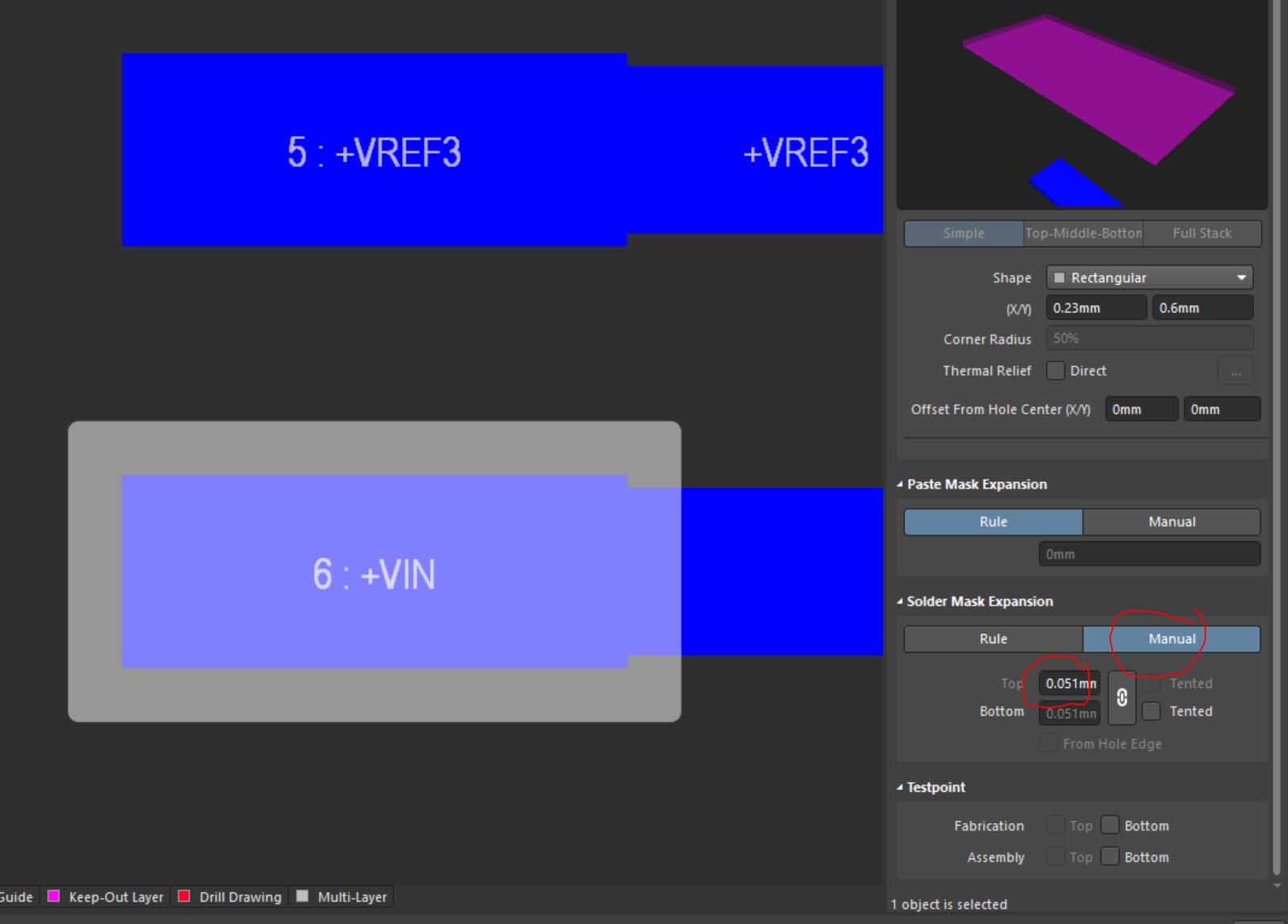Viewport: 1288px width, 924px height.
Task: Click the solder mask Top value field
Action: tap(1069, 683)
